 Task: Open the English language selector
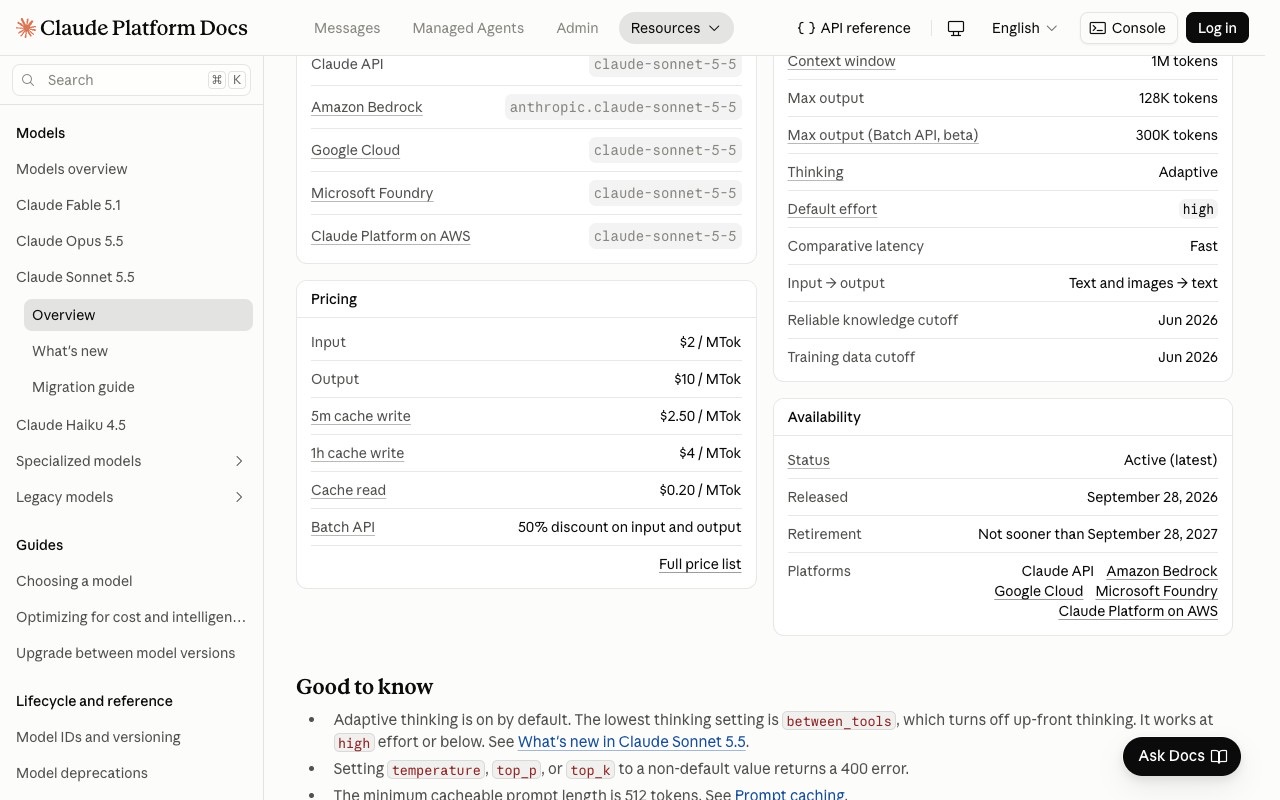1025,28
